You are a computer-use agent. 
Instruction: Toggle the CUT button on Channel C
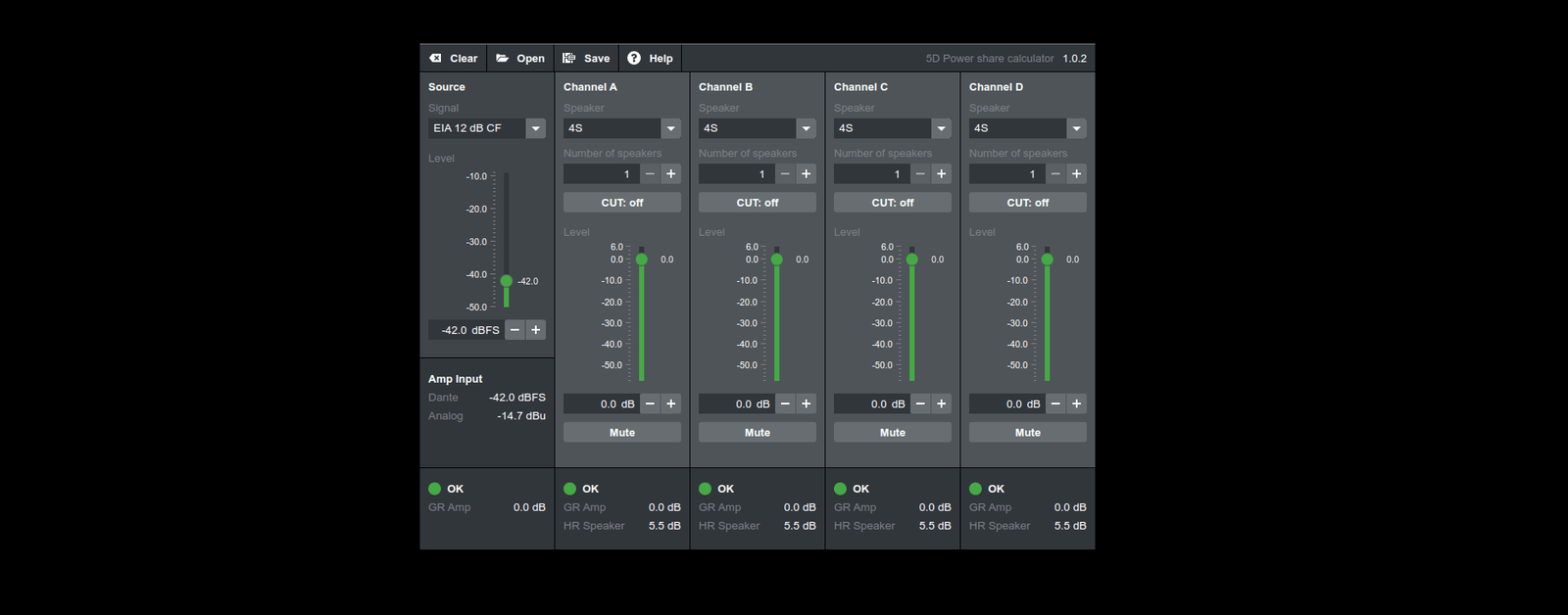pos(892,203)
